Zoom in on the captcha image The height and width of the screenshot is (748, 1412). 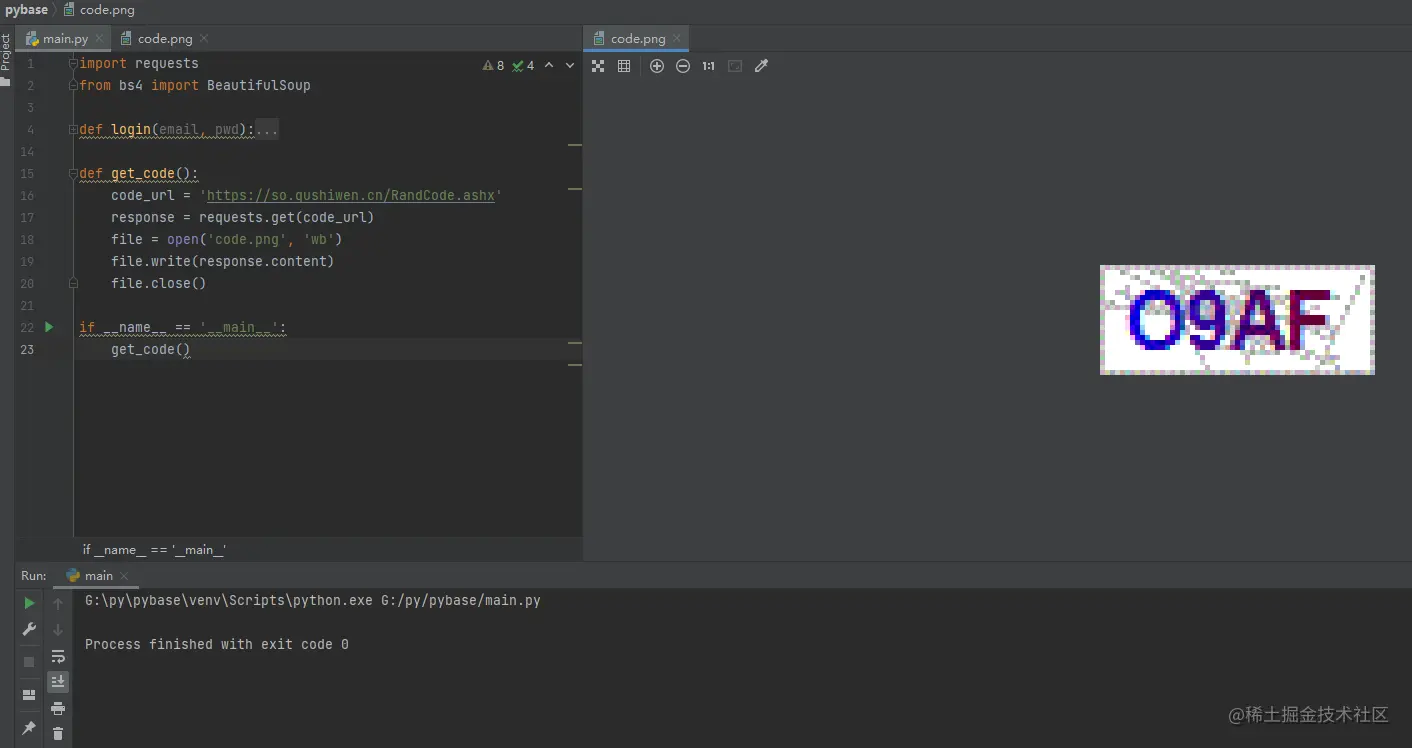pos(657,66)
